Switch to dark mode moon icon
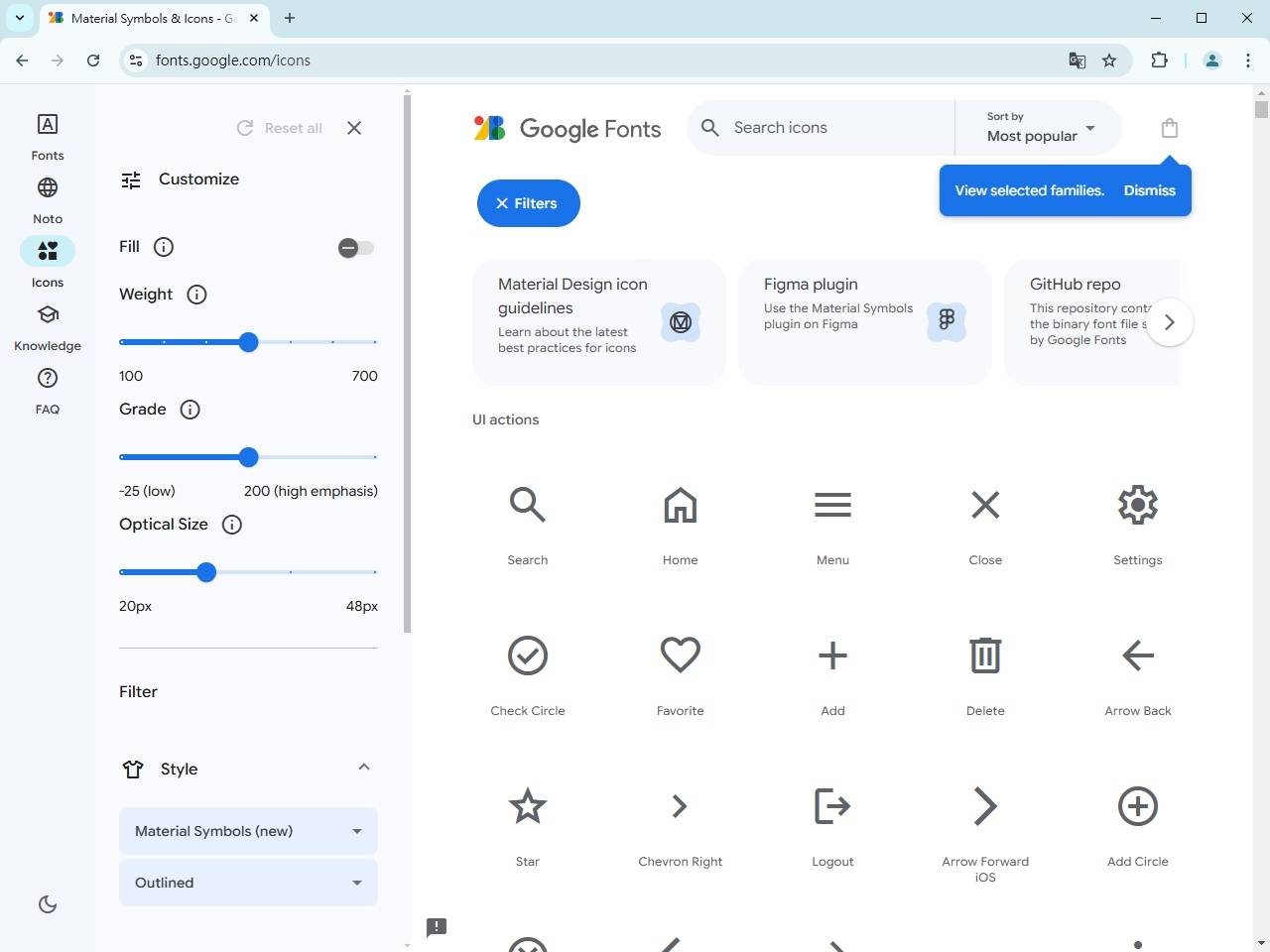The height and width of the screenshot is (952, 1270). [48, 904]
